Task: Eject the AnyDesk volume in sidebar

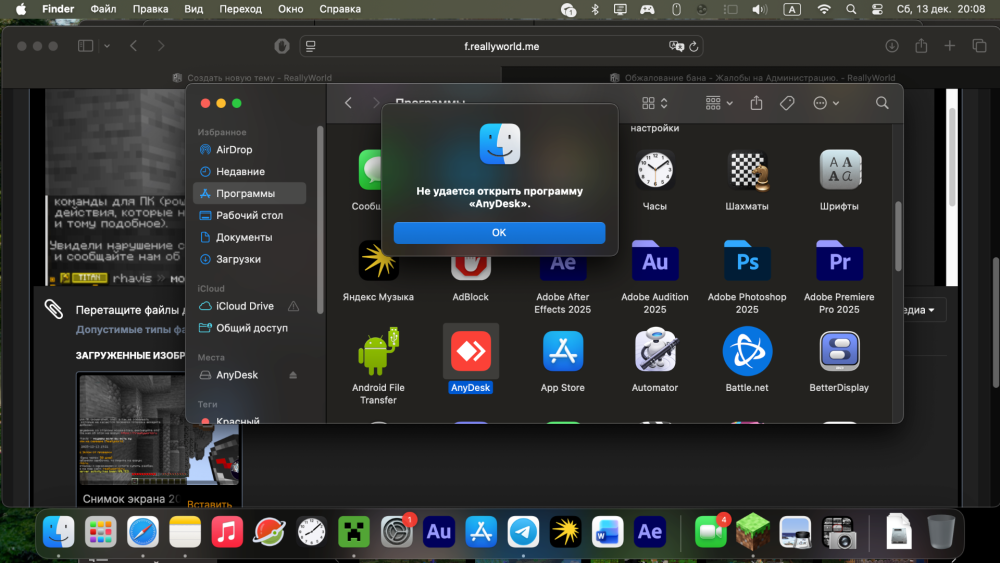Action: point(293,375)
